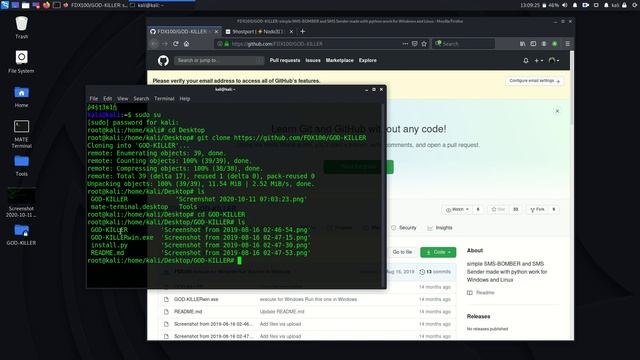Expand GitHub plus create-new dropdown
640x360 pixels.
click(539, 60)
